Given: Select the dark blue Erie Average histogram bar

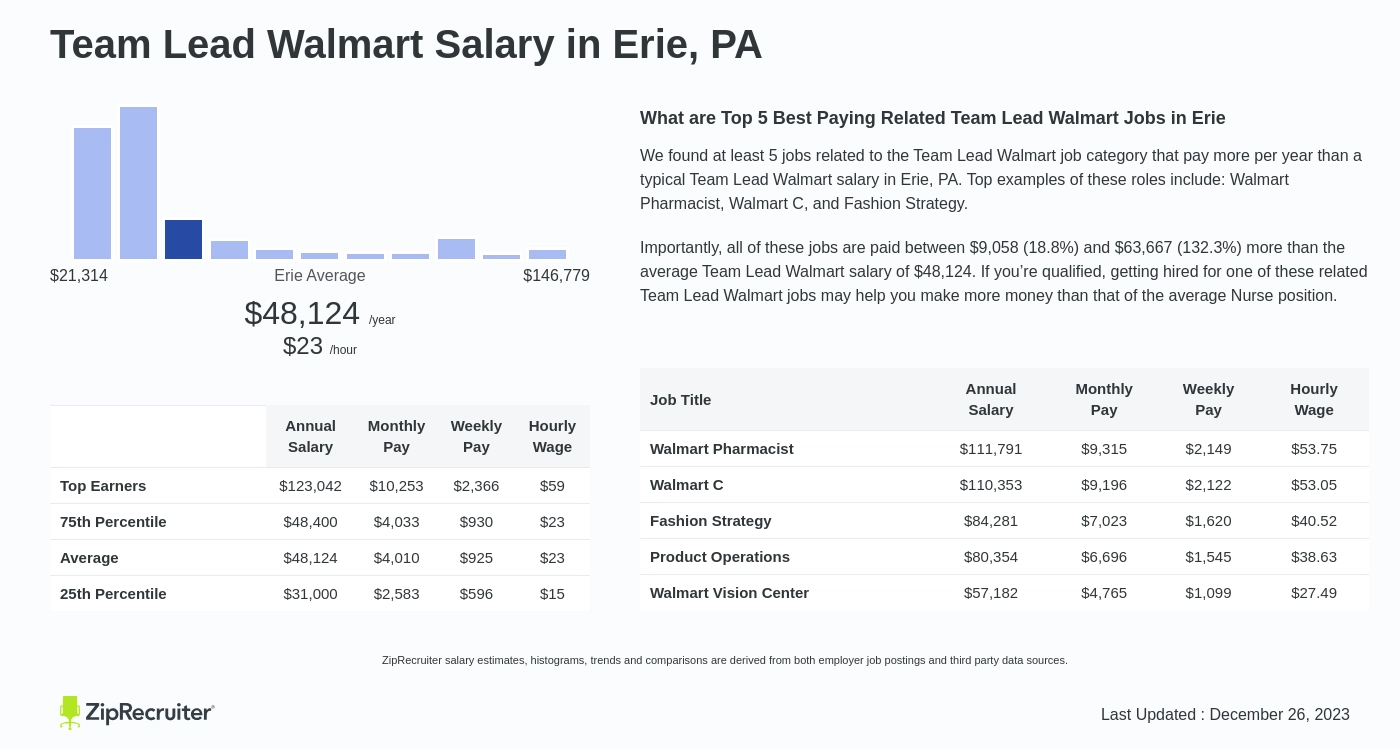Looking at the screenshot, I should 183,239.
